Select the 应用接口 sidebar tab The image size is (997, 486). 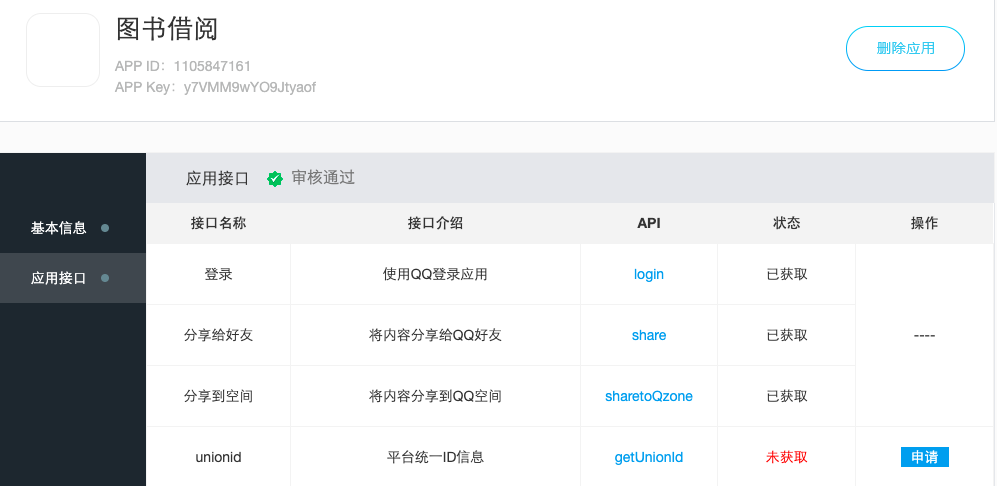[59, 279]
